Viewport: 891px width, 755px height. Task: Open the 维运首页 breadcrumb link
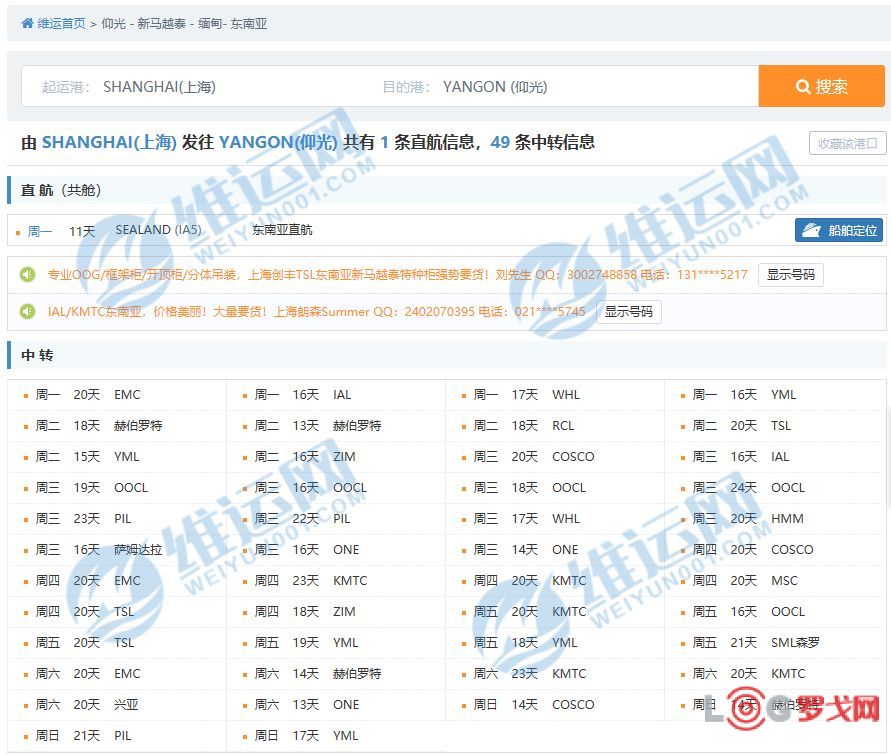(x=61, y=23)
